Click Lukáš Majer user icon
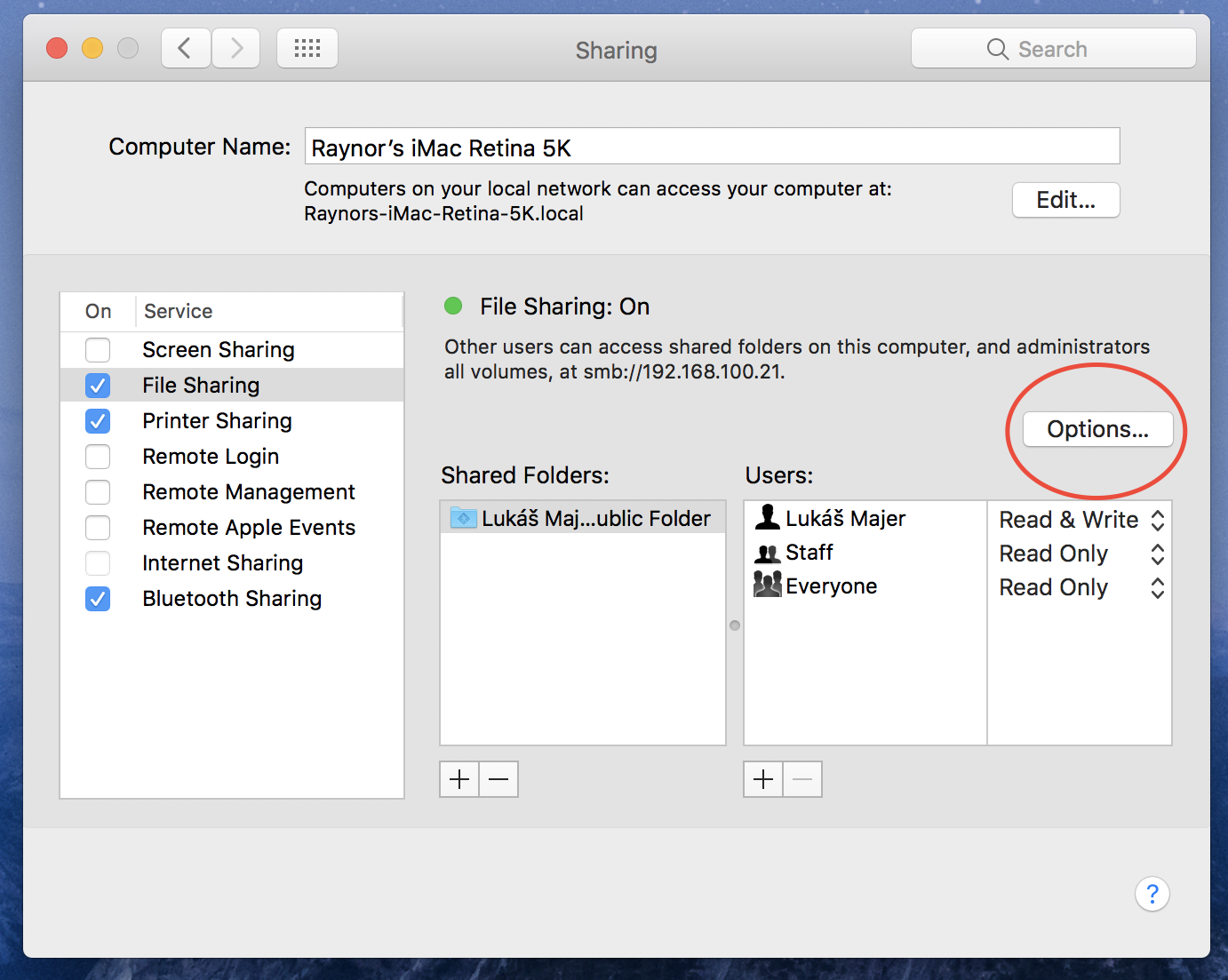The image size is (1228, 980). [x=767, y=516]
